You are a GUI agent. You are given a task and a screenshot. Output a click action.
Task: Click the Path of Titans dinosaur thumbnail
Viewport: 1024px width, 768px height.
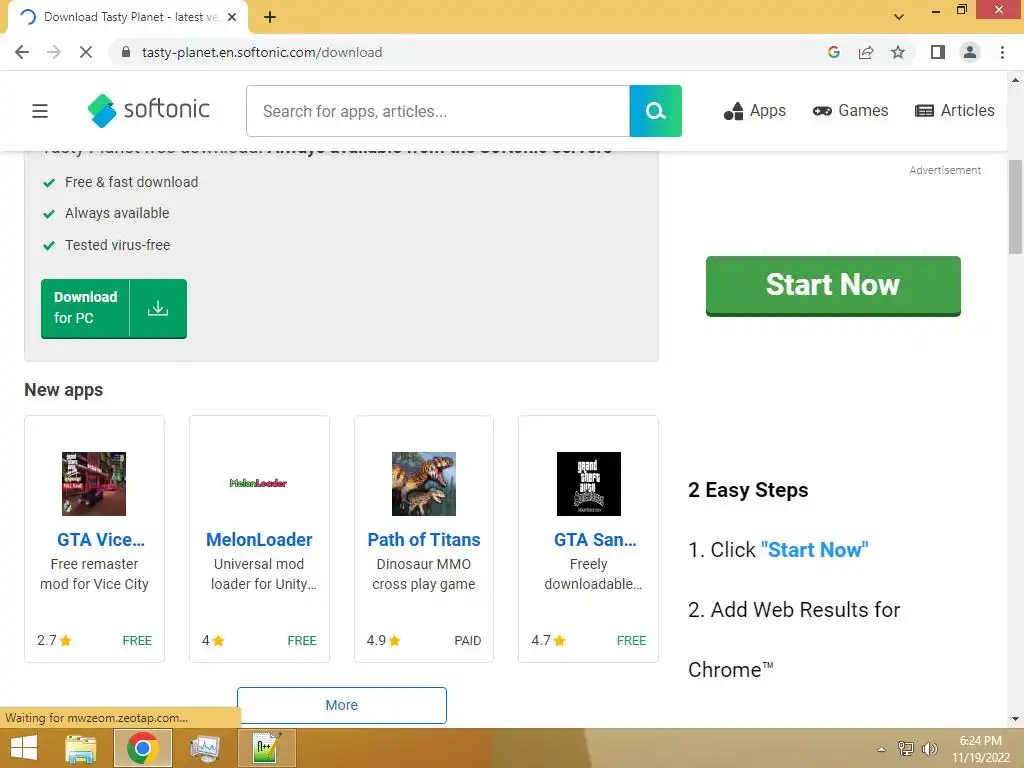[x=424, y=484]
